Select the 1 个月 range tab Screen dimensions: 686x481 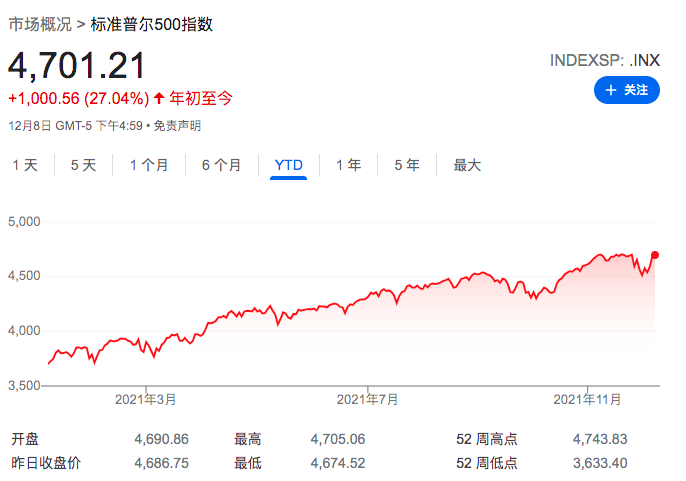pyautogui.click(x=149, y=165)
